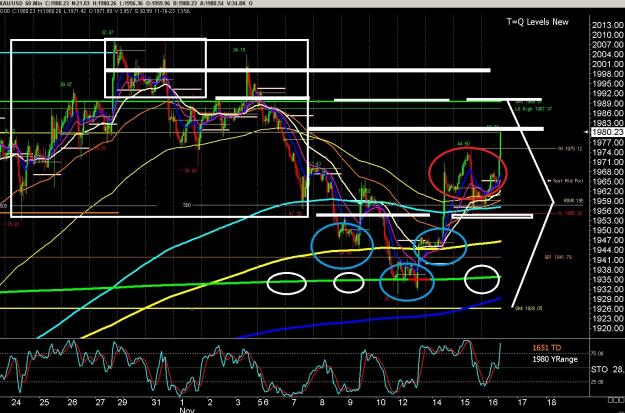Click the leftmost small square icon below the price axis
Image resolution: width=625 pixels, height=413 pixels.
pyautogui.click(x=610, y=399)
